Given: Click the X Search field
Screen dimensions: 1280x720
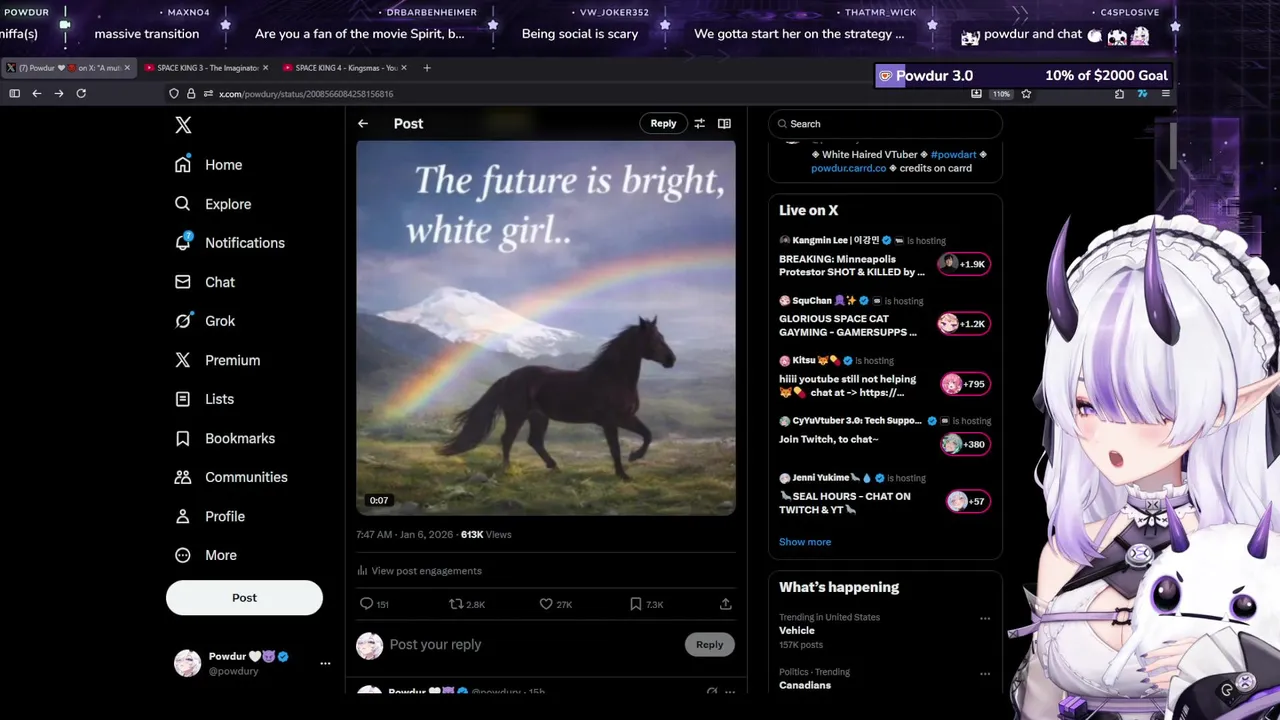Looking at the screenshot, I should point(885,124).
